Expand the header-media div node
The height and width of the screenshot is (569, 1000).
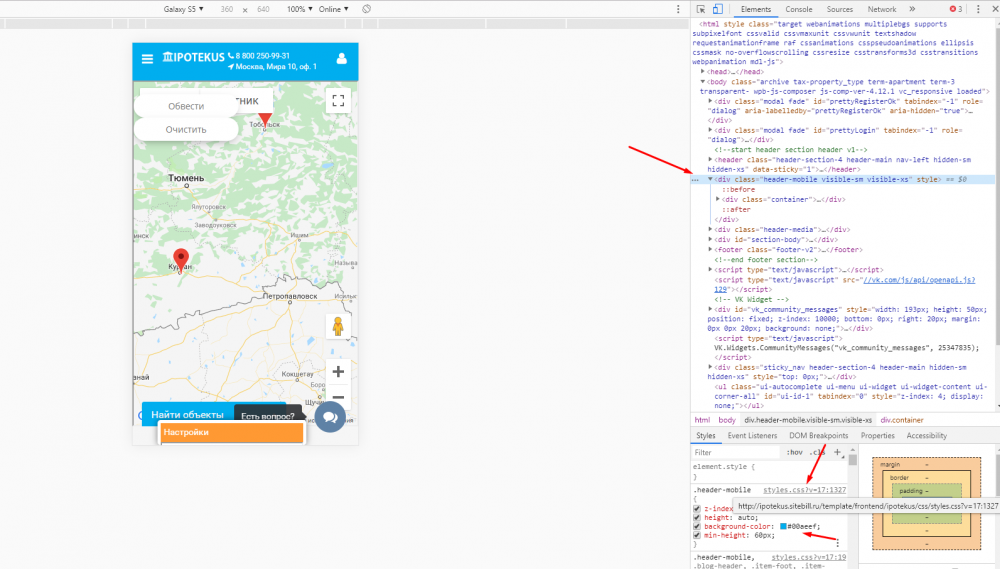(x=710, y=229)
